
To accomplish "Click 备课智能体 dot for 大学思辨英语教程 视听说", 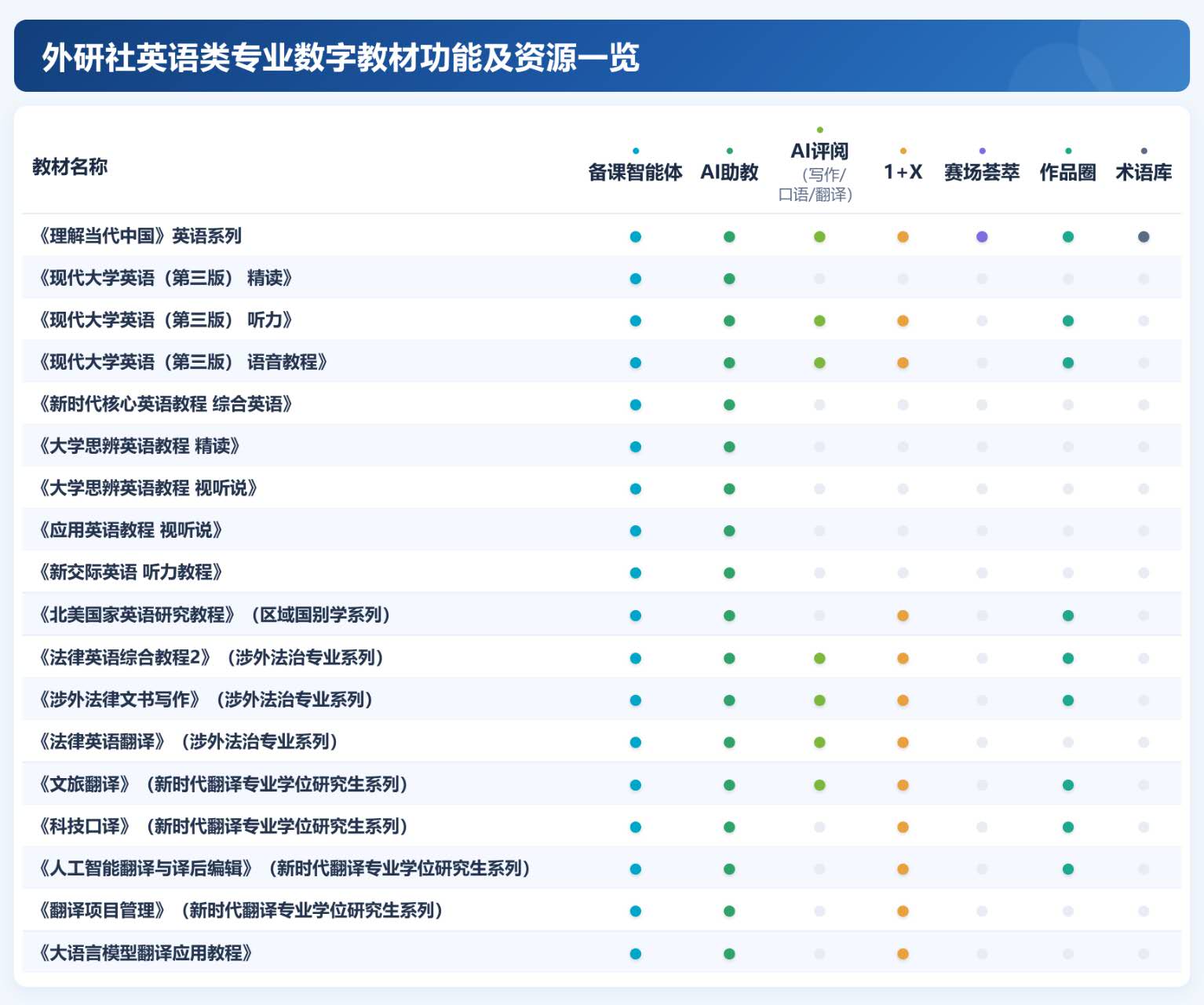I will coord(636,488).
